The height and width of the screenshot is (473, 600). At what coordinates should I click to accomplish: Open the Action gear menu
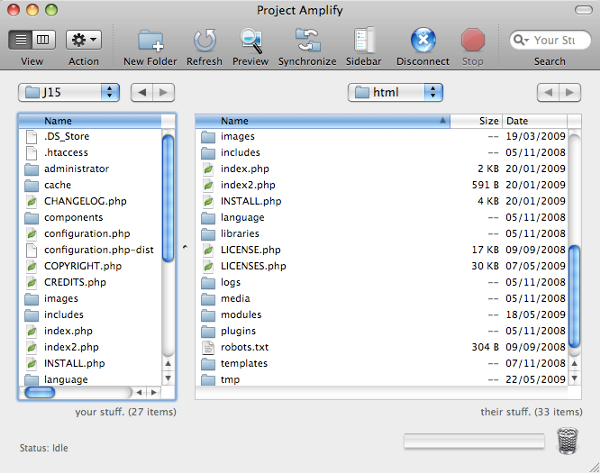[84, 40]
